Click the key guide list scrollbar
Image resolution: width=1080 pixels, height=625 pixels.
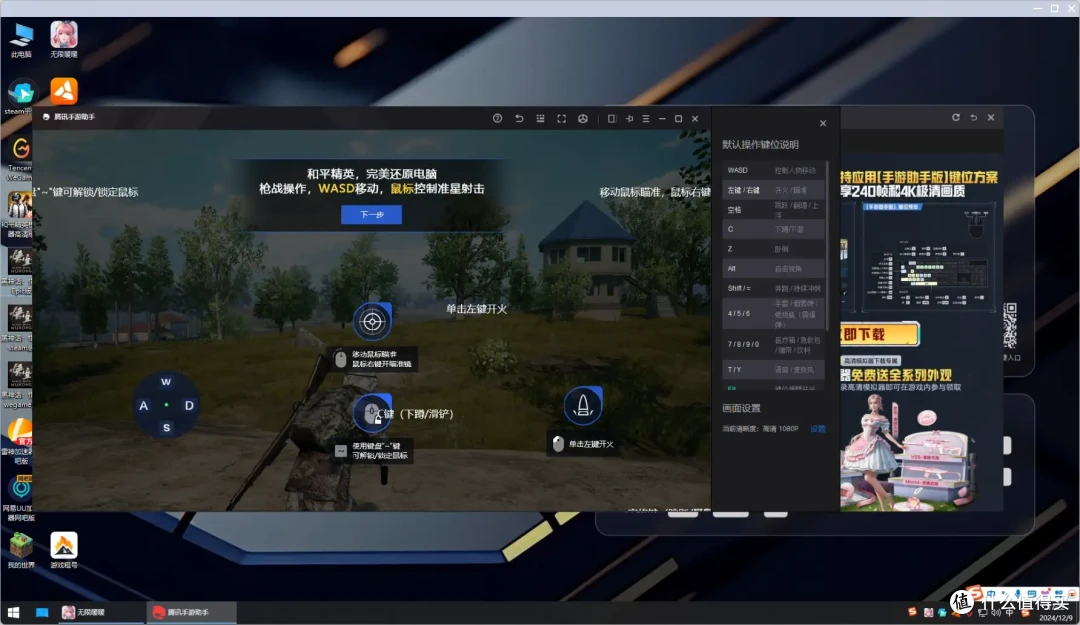coord(827,245)
